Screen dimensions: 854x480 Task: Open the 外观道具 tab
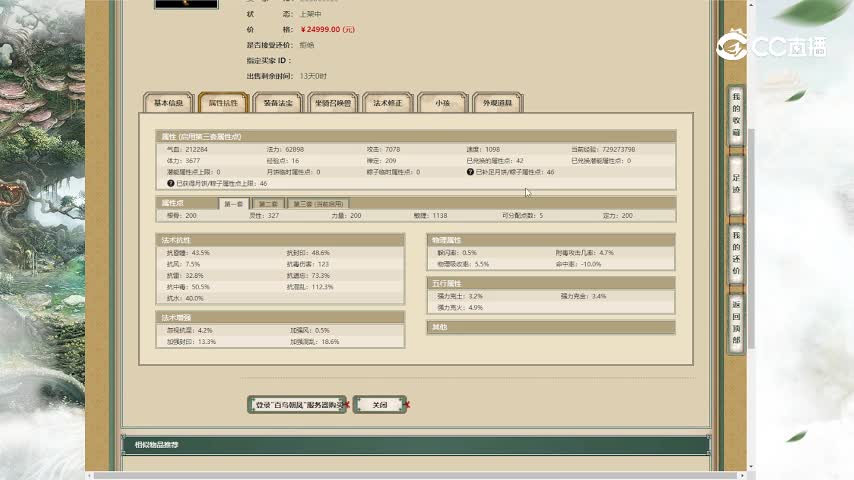(x=497, y=102)
